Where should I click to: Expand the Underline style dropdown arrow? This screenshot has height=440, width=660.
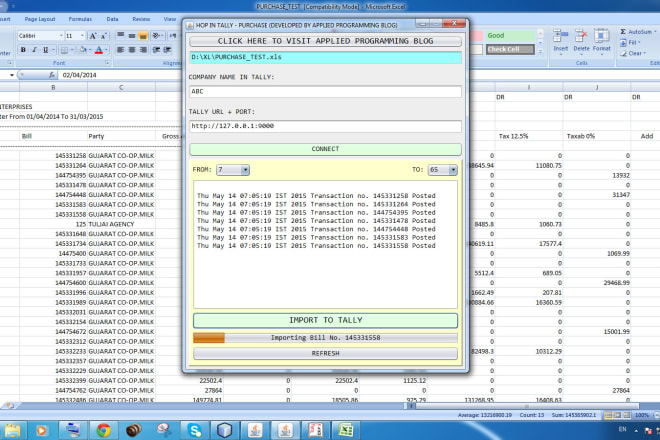pyautogui.click(x=53, y=50)
